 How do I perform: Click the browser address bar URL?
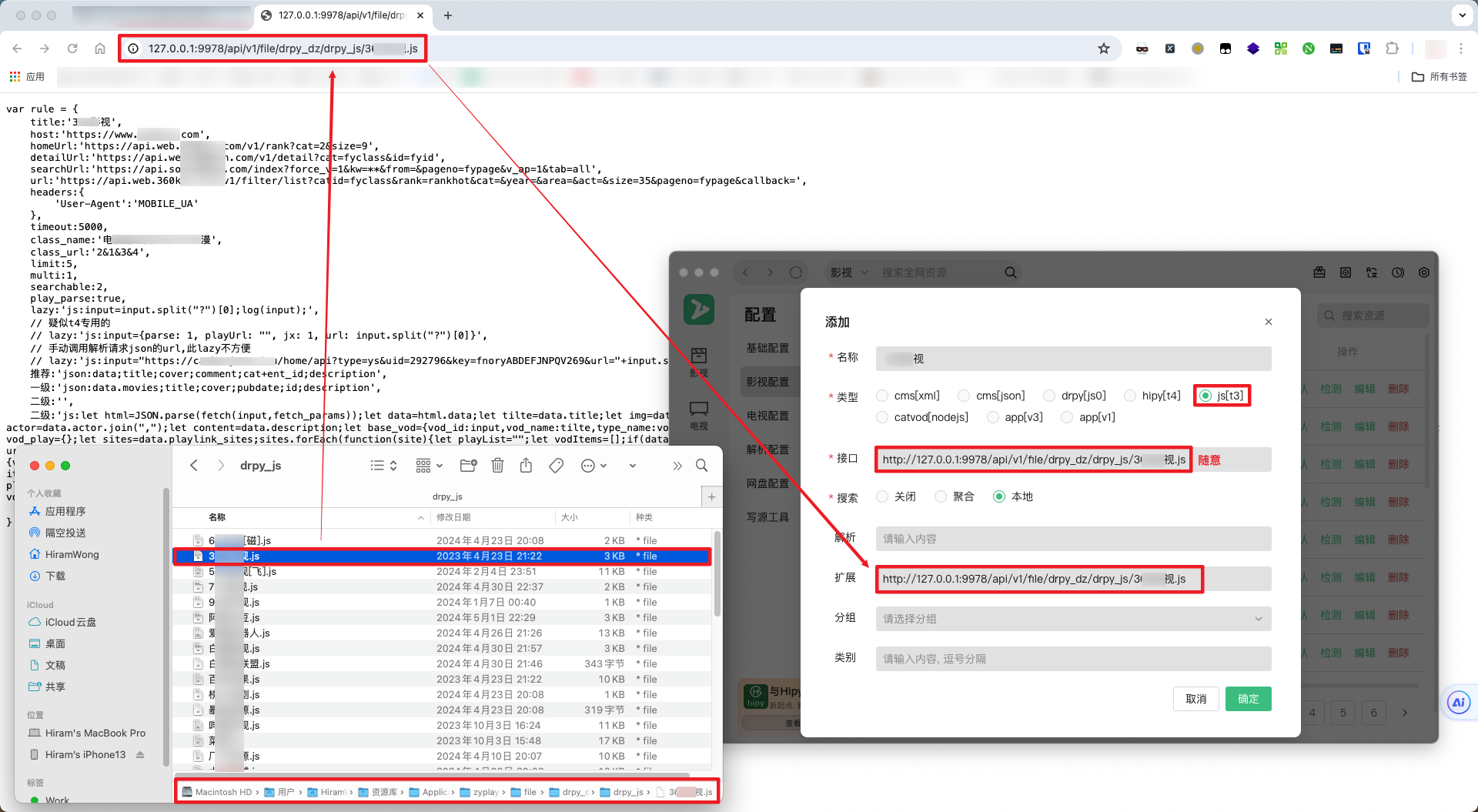point(283,48)
